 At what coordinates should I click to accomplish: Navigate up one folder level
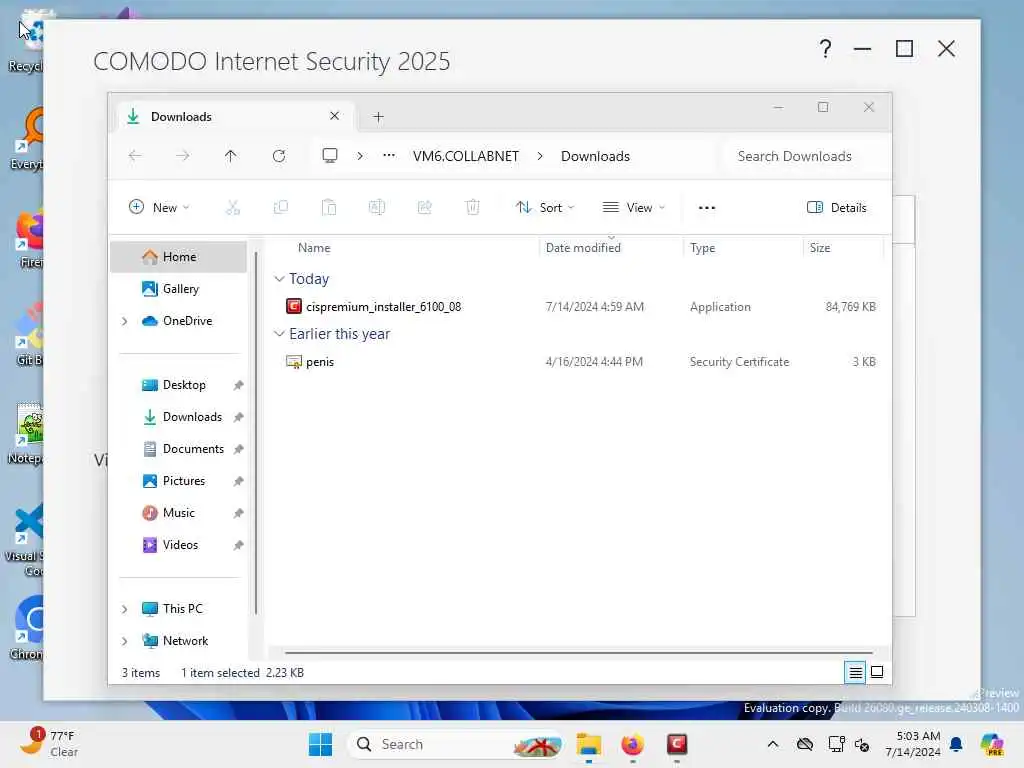coord(231,156)
